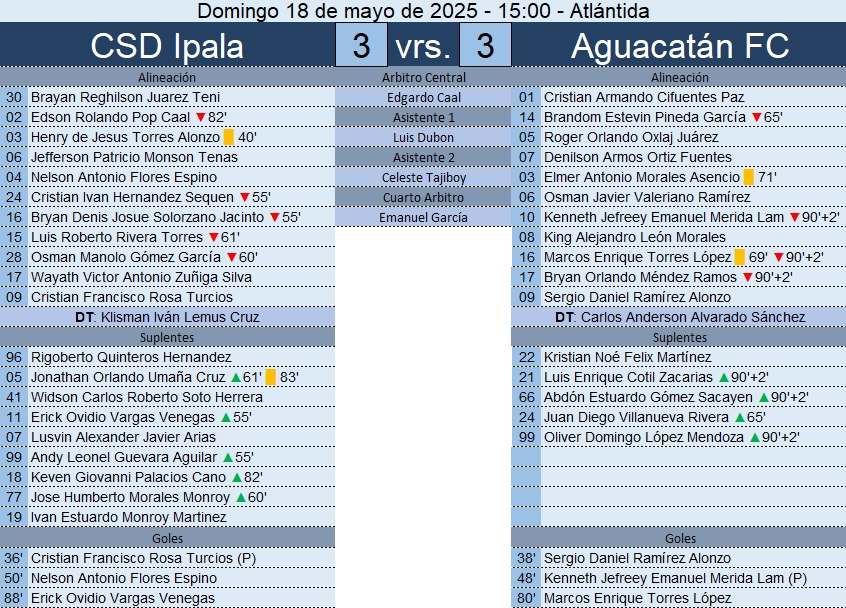Select the Aguacatán FC team name header
This screenshot has height=608, width=846.
[x=679, y=46]
